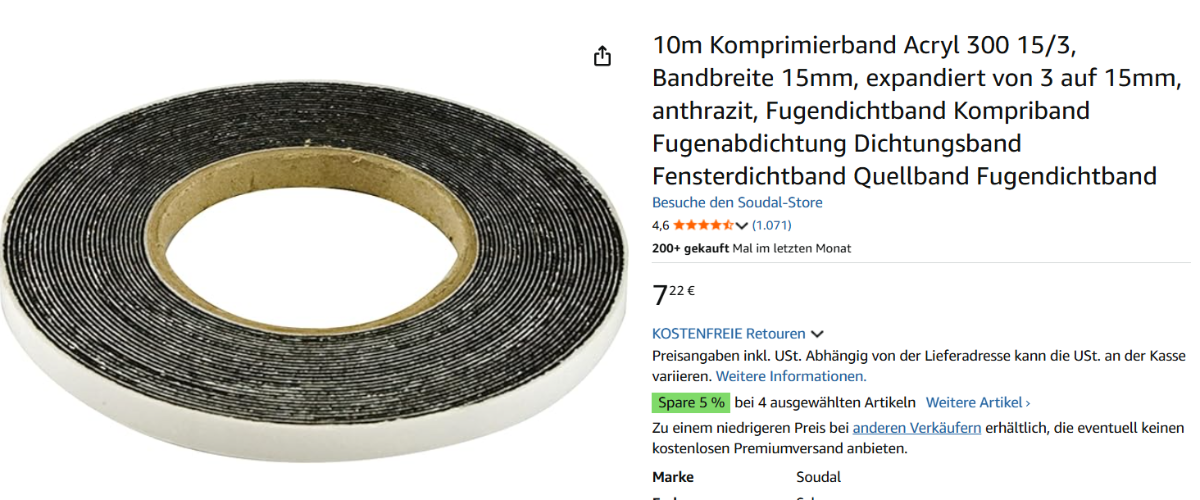Follow the anderen Verkäufern link
This screenshot has height=500, width=1200.
pyautogui.click(x=917, y=428)
